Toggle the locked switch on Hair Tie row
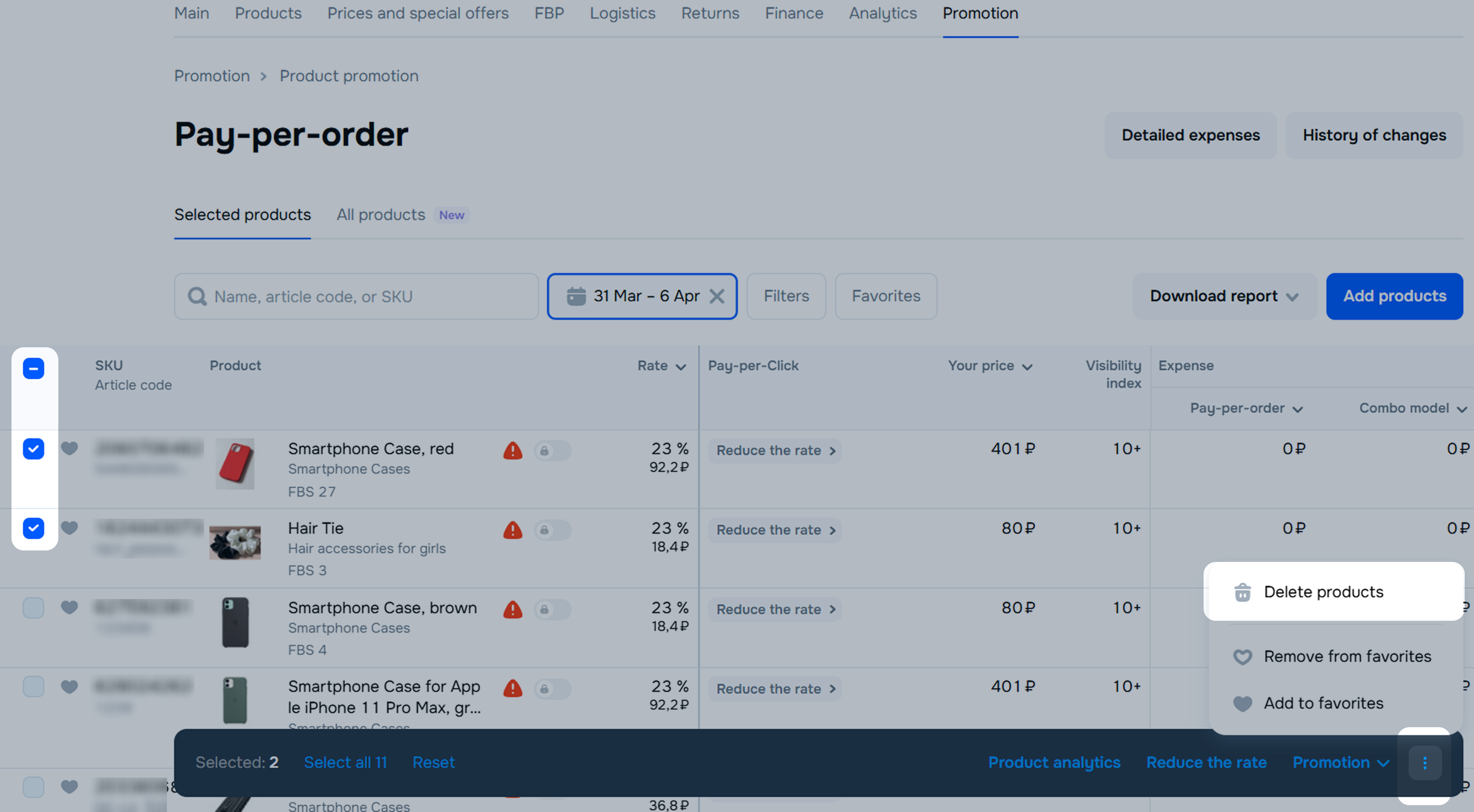 [552, 530]
